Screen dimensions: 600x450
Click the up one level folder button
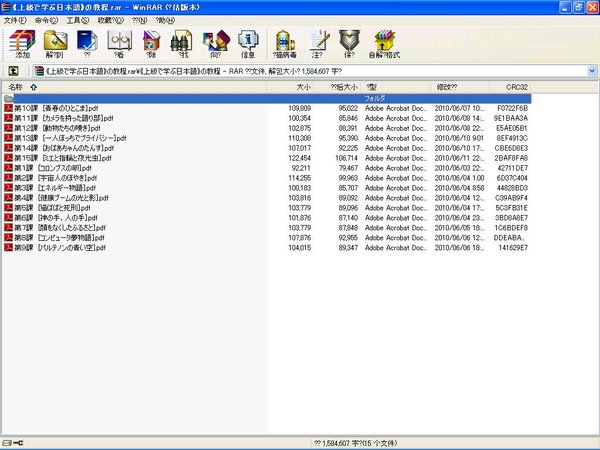pos(13,72)
